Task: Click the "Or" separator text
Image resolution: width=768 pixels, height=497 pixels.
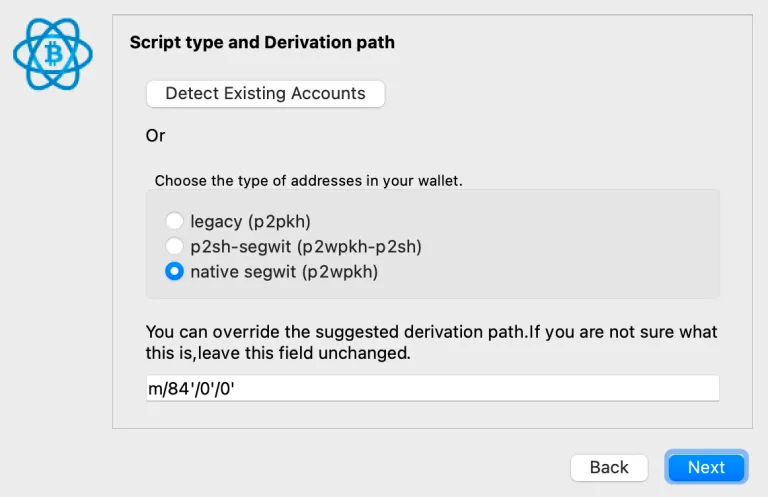Action: pos(155,136)
